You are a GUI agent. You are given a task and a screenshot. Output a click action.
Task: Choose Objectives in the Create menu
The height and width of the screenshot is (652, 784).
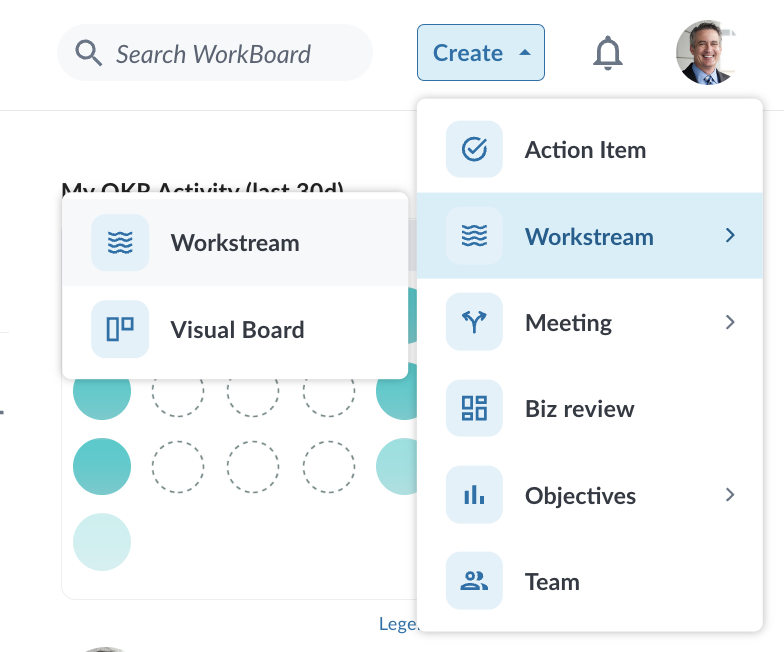(590, 495)
